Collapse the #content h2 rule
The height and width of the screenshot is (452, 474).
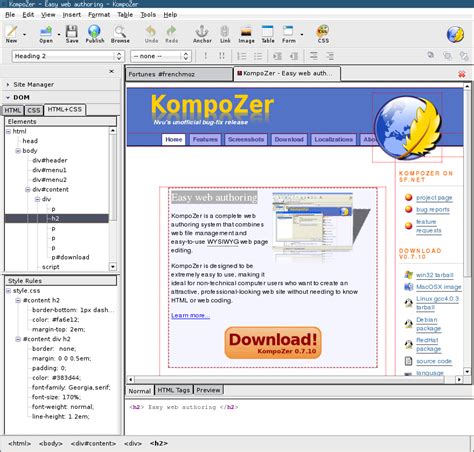point(18,301)
